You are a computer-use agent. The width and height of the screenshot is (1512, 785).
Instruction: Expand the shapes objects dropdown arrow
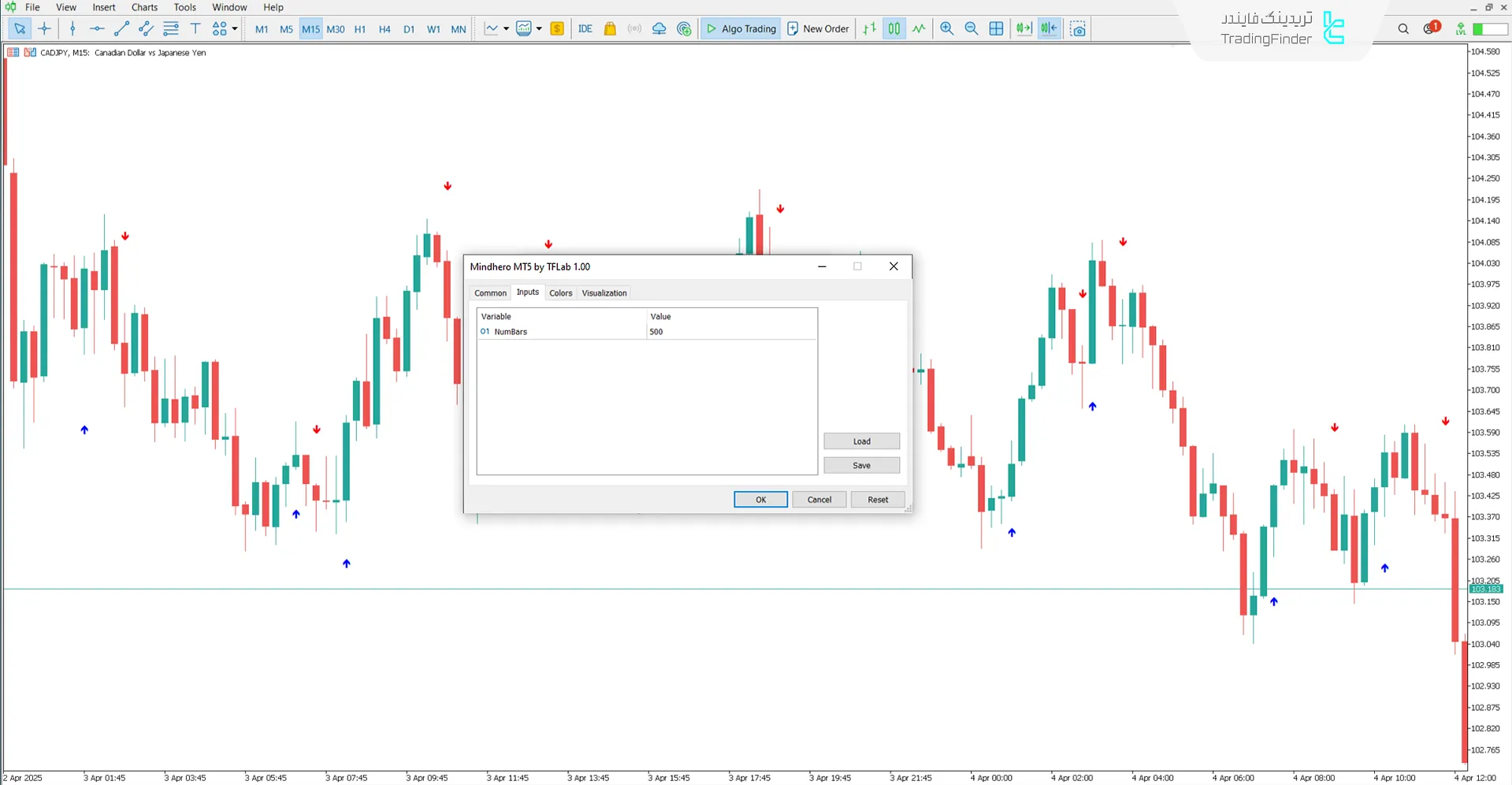pos(235,29)
